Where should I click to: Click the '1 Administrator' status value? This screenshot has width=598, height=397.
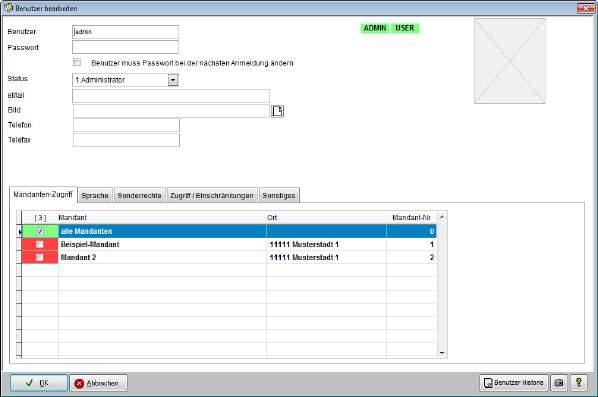pyautogui.click(x=100, y=80)
